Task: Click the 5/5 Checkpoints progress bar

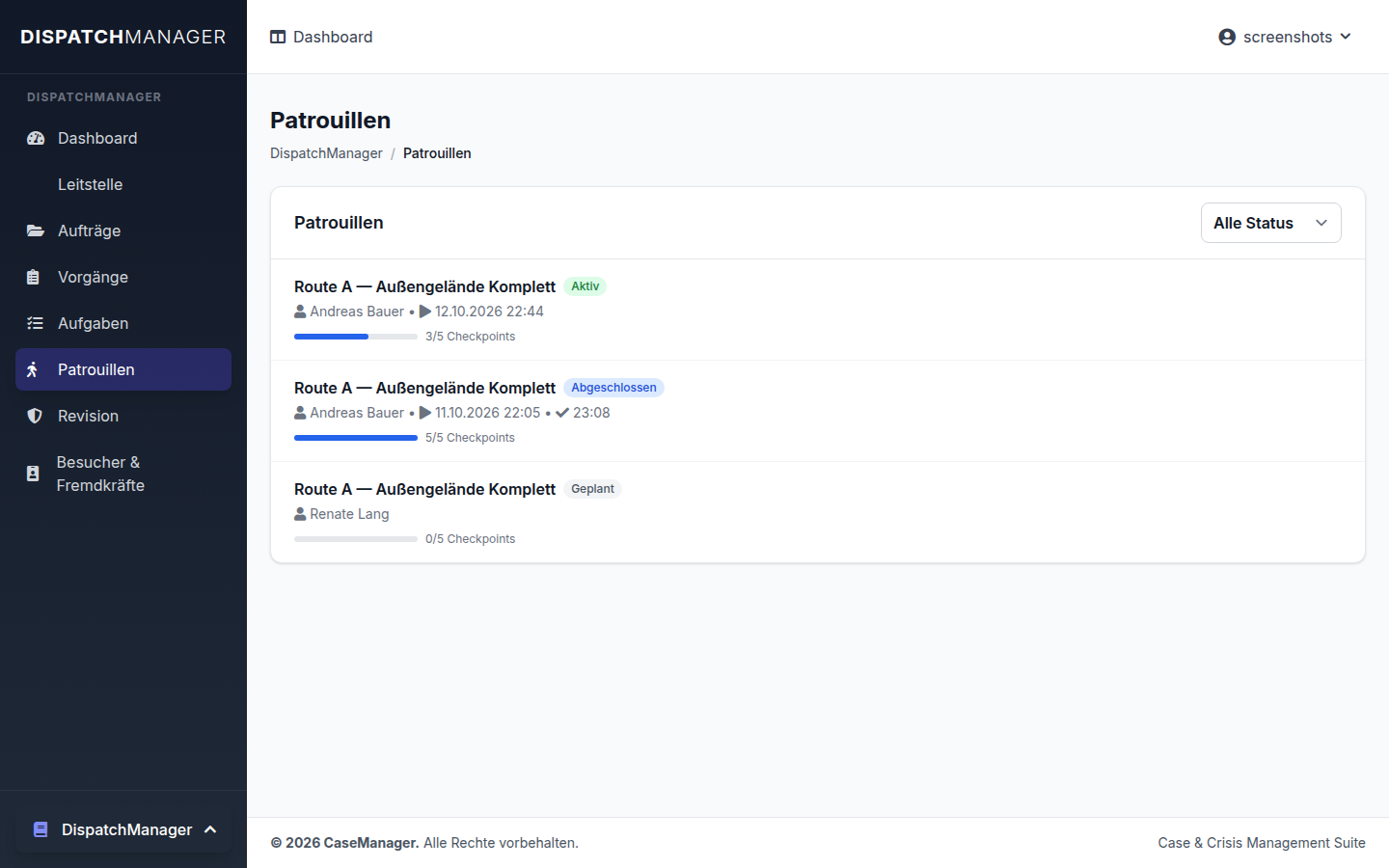Action: point(356,438)
